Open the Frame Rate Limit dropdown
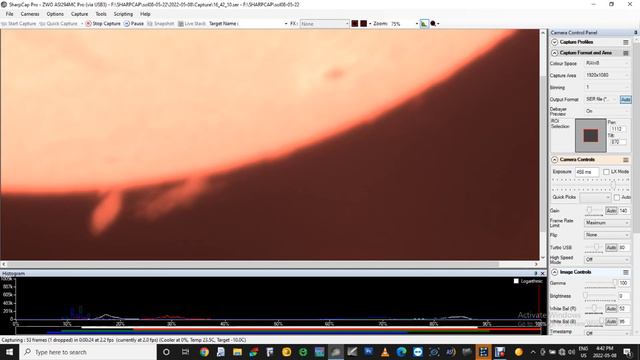 tap(607, 223)
